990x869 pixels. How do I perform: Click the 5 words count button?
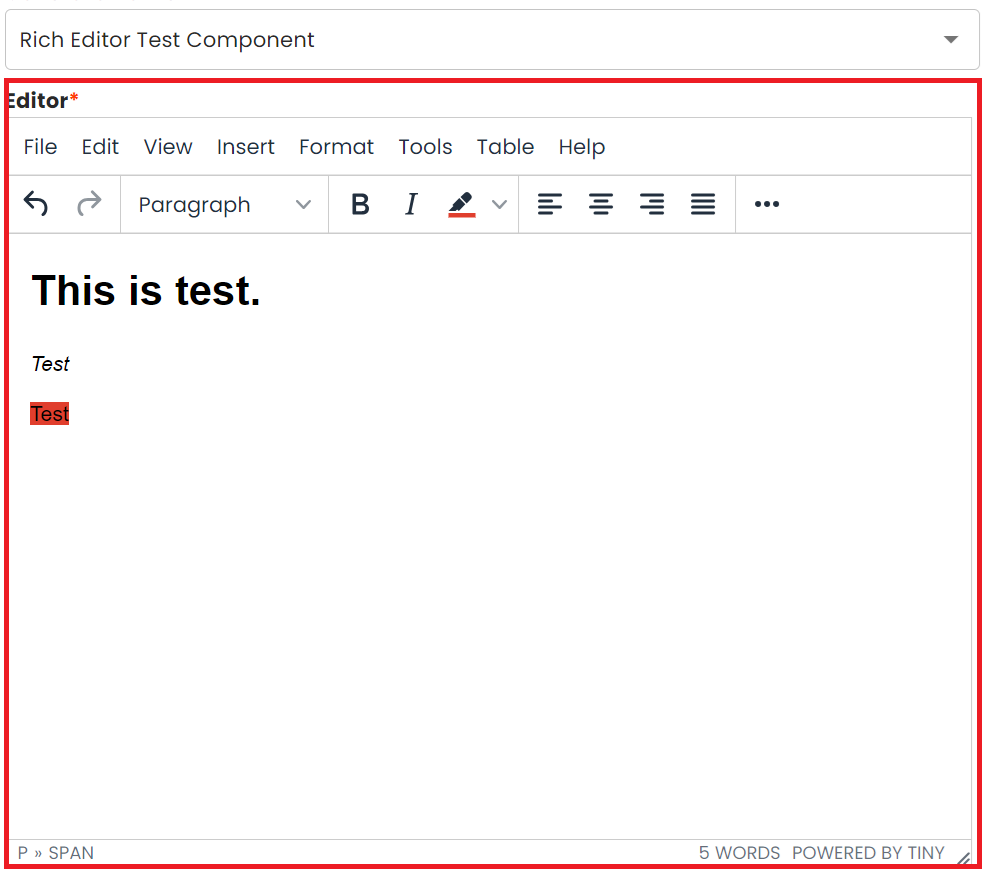pyautogui.click(x=739, y=853)
